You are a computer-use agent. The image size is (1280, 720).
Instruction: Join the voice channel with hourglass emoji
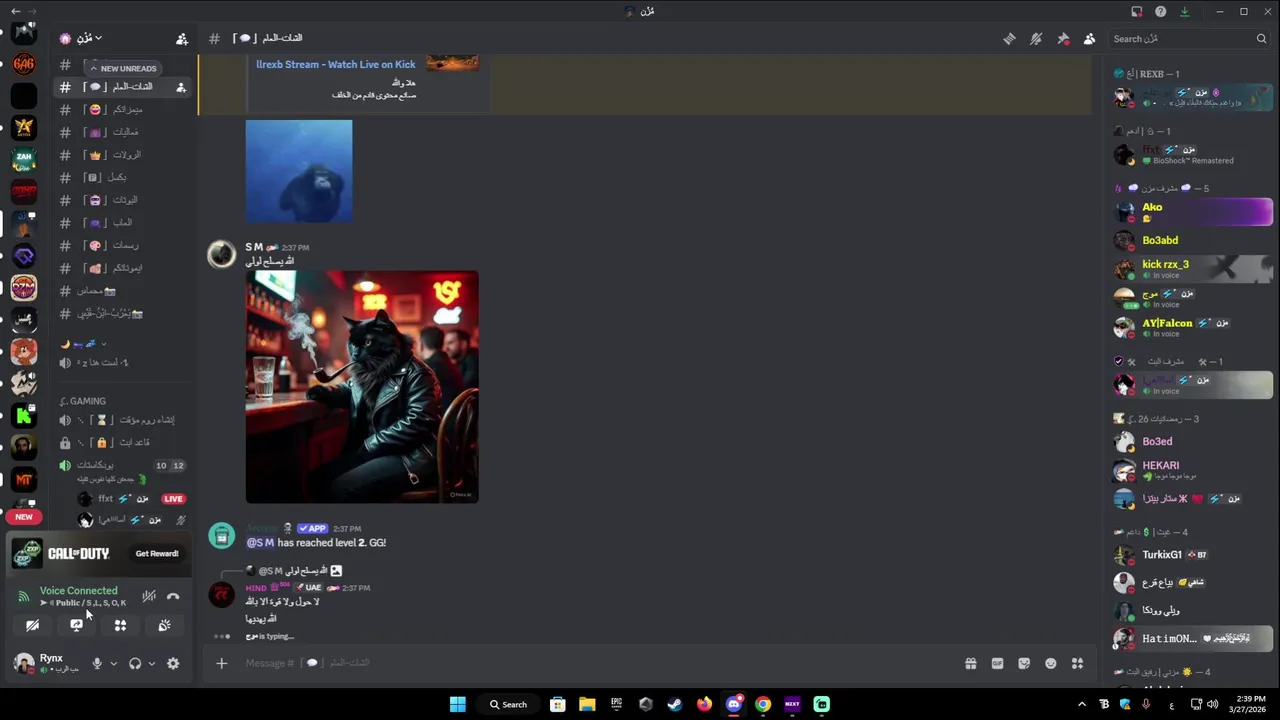point(122,420)
